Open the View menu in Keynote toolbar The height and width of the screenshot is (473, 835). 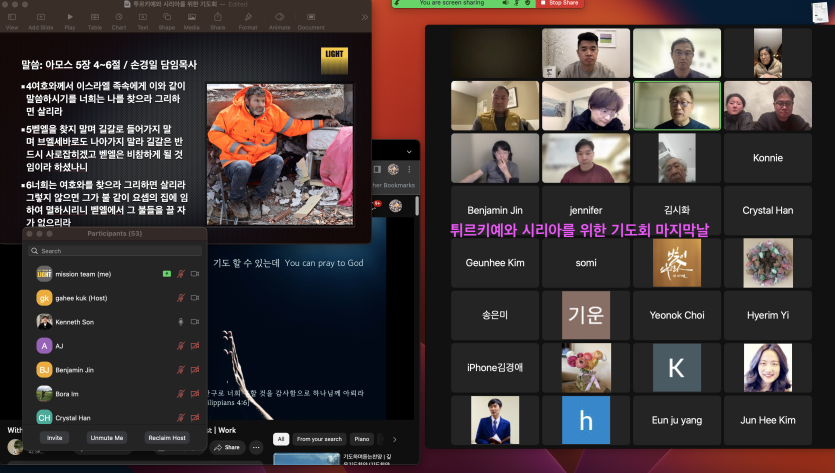tap(12, 21)
